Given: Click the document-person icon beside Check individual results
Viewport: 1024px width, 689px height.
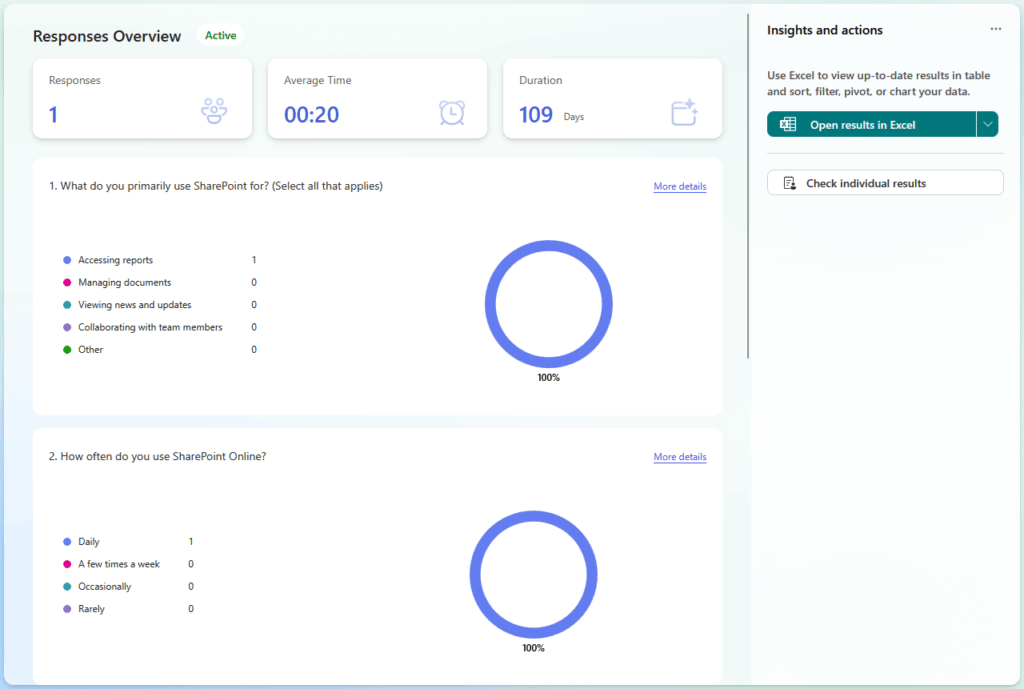Looking at the screenshot, I should (790, 184).
